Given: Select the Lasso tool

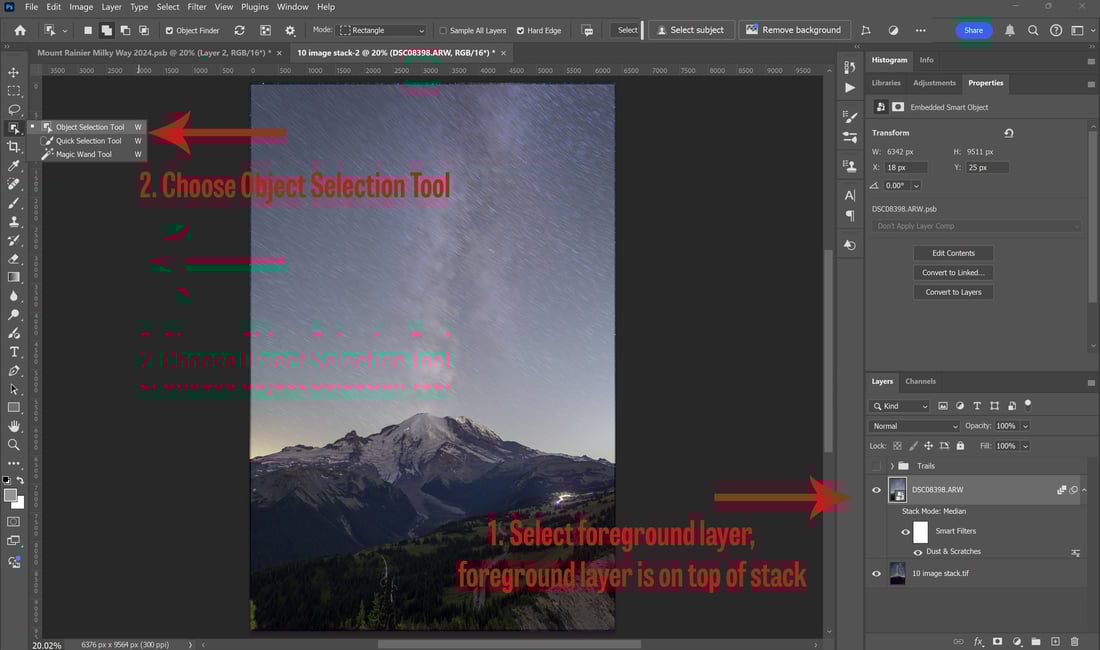Looking at the screenshot, I should 13,109.
